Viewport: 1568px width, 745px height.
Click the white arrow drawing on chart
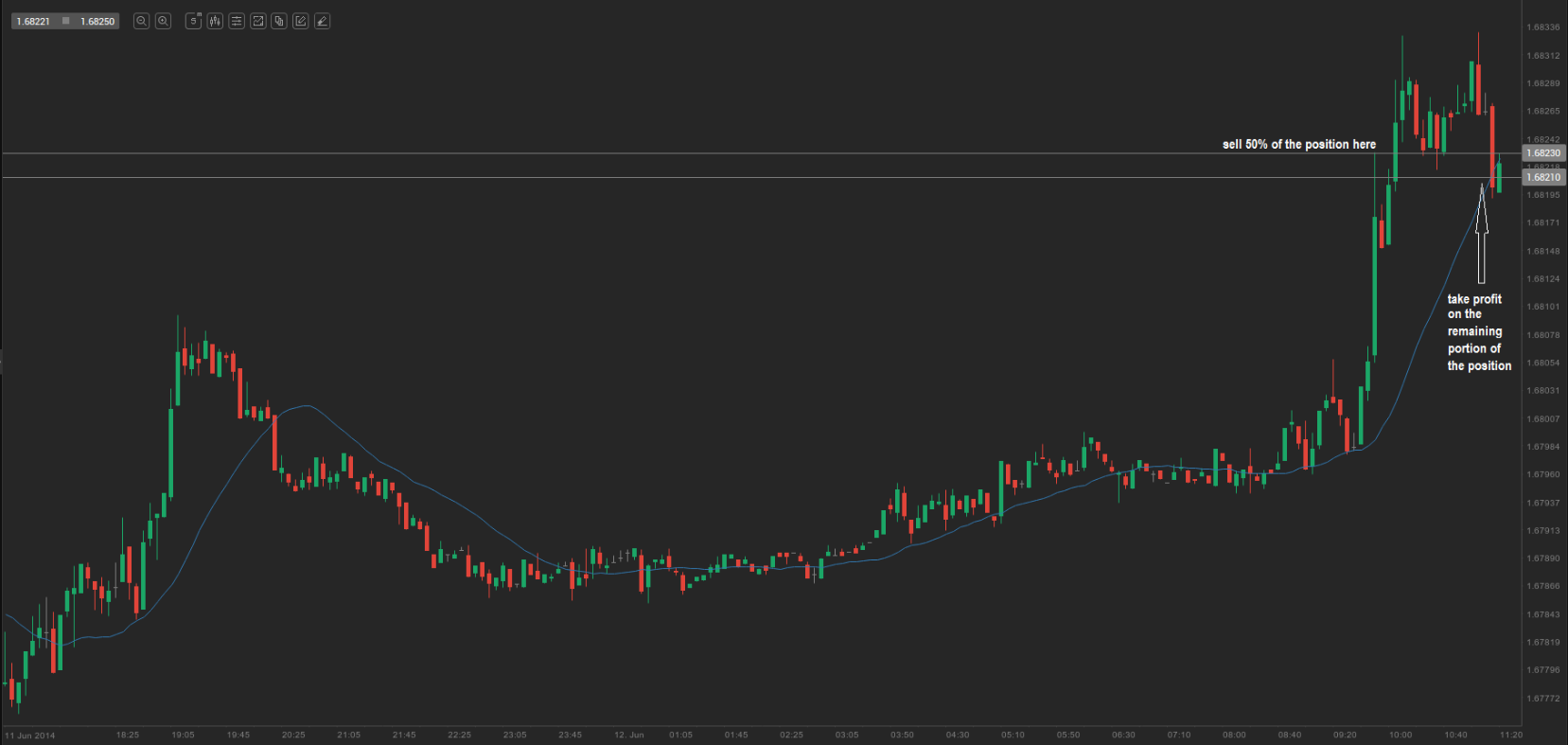click(x=1482, y=234)
